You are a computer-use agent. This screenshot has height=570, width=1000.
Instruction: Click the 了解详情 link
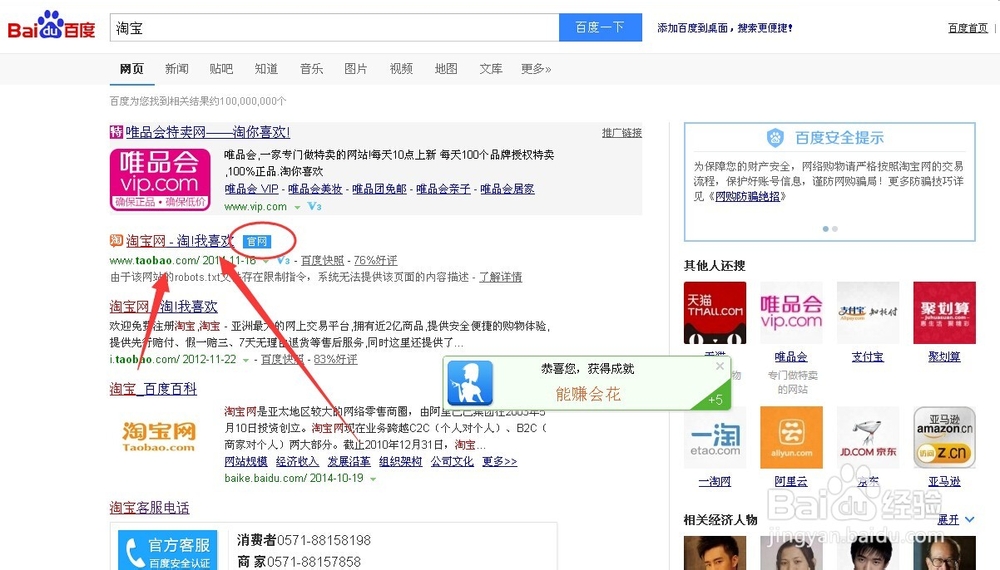[x=501, y=277]
